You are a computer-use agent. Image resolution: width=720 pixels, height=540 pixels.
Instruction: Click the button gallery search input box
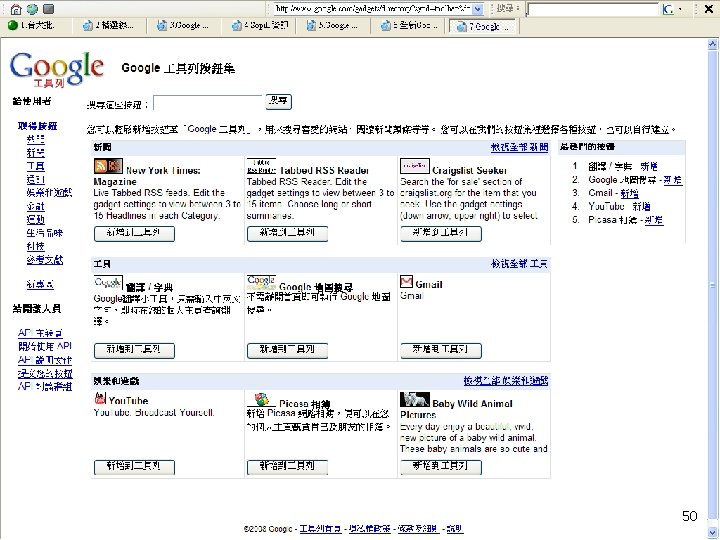tap(208, 103)
